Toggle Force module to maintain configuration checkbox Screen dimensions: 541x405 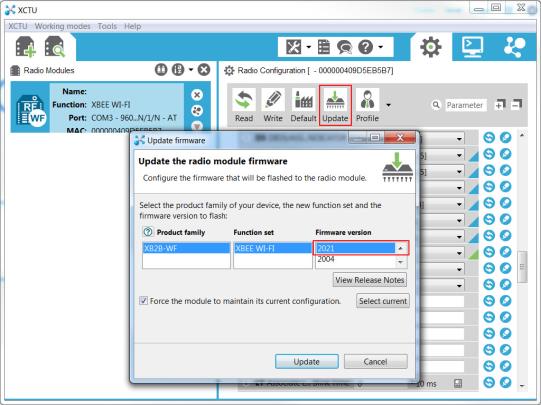[x=144, y=300]
